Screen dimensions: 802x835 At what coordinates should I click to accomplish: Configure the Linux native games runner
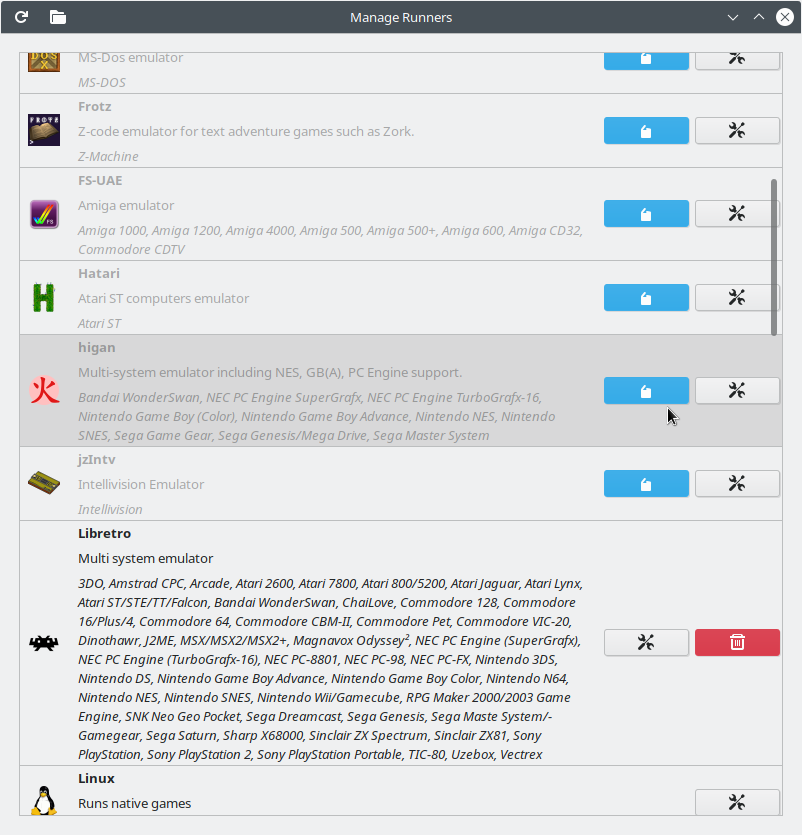737,801
